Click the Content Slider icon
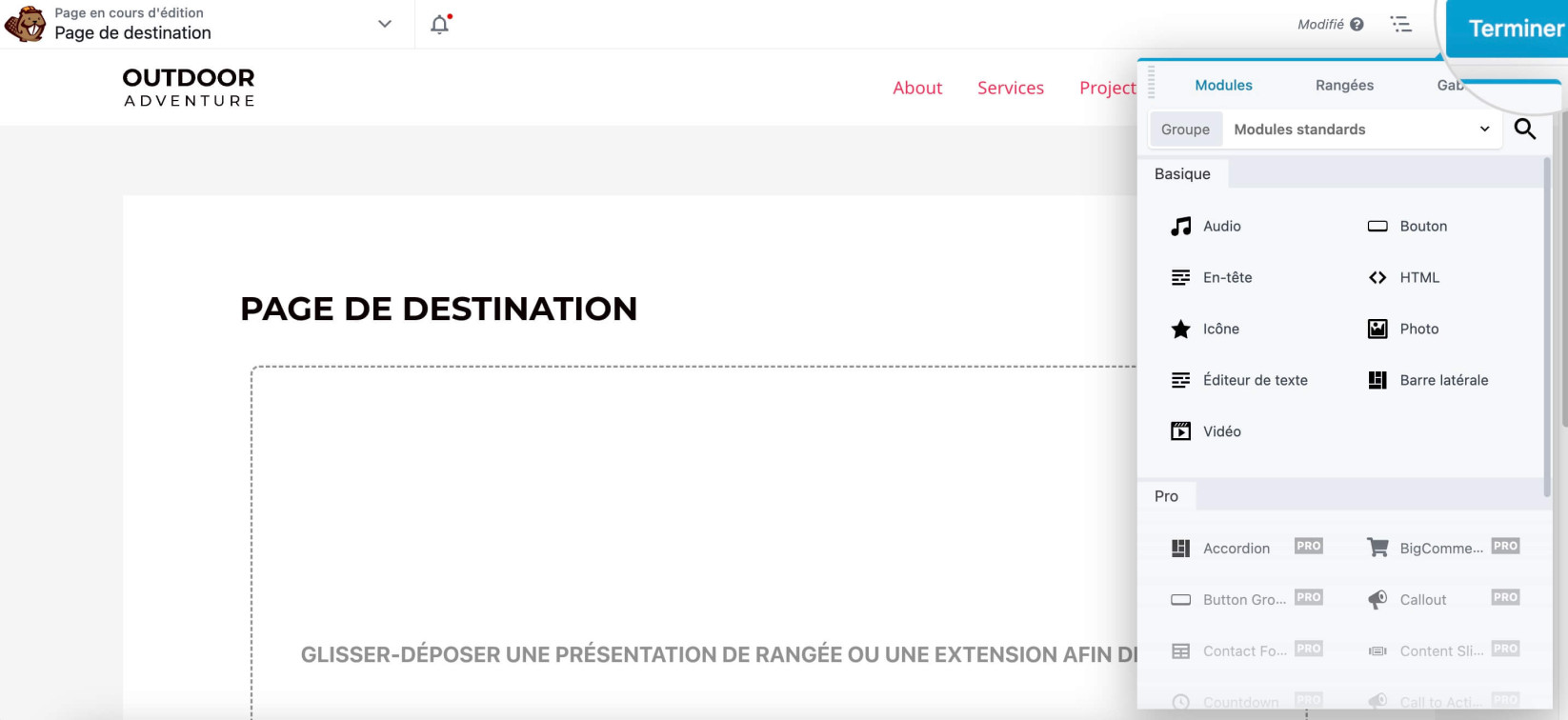Image resolution: width=1568 pixels, height=720 pixels. click(1377, 651)
